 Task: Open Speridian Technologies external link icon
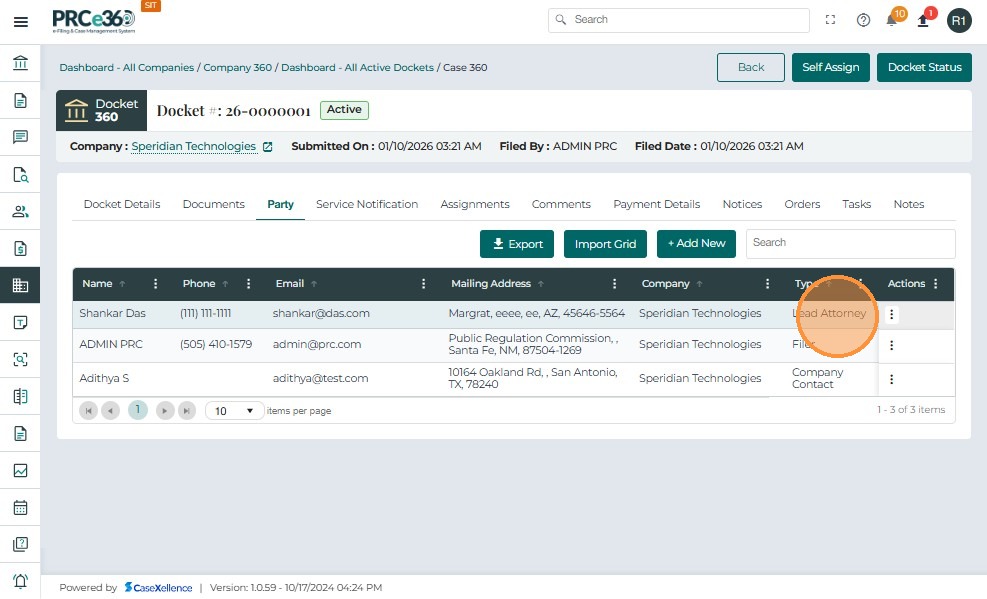tap(268, 147)
